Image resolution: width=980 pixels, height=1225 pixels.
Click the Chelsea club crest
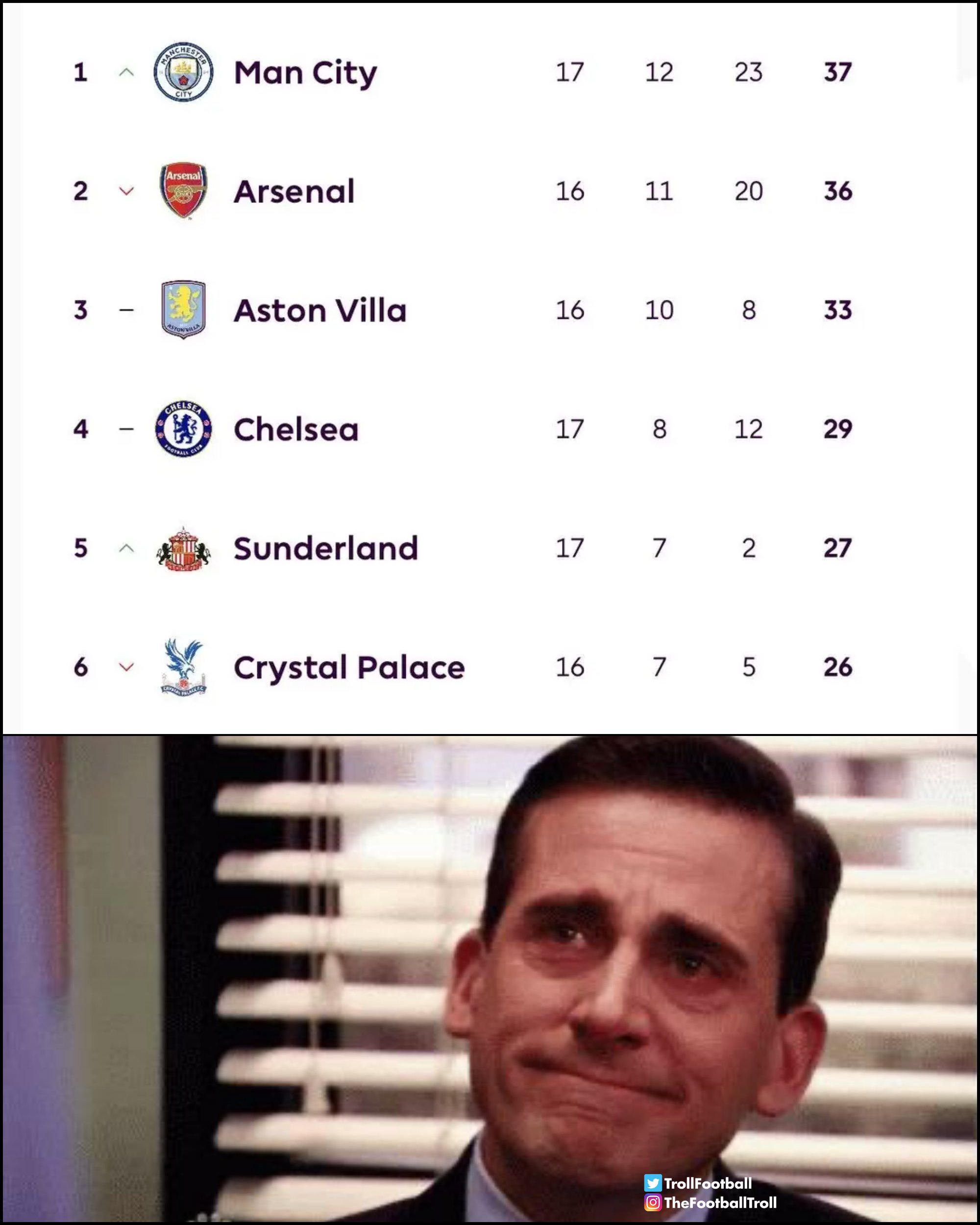click(183, 428)
